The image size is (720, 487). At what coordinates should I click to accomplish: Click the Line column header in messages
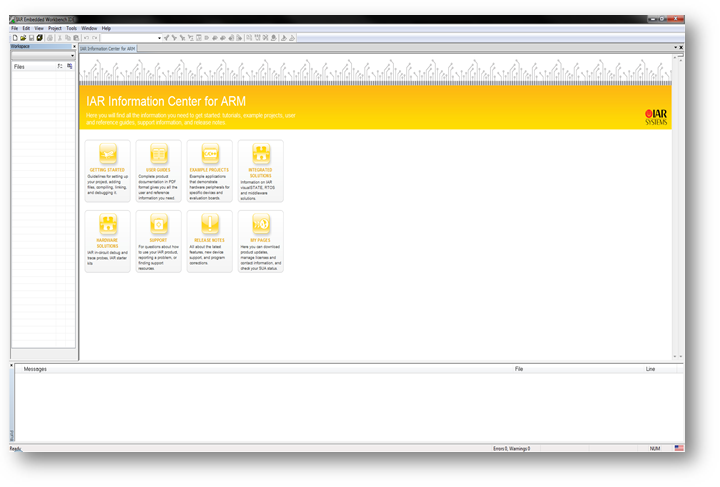(x=650, y=369)
